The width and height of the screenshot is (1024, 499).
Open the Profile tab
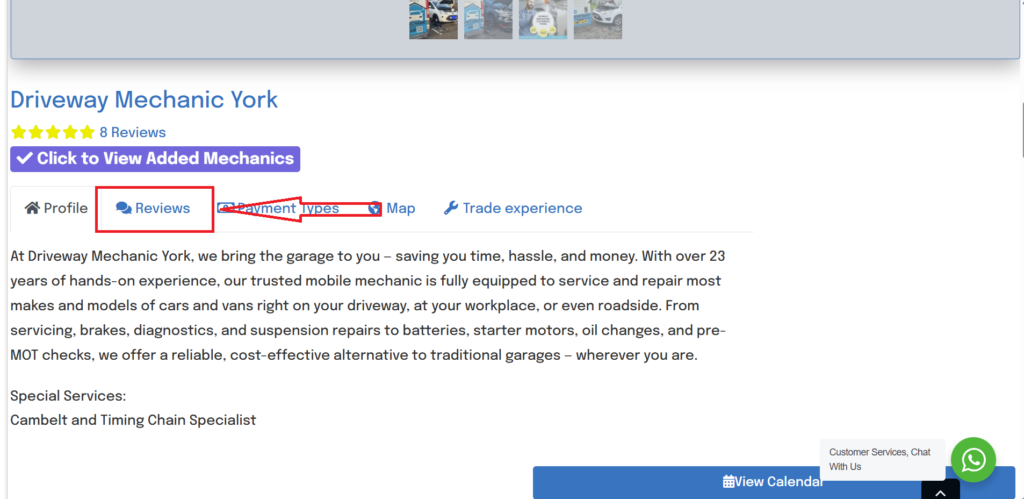point(56,208)
